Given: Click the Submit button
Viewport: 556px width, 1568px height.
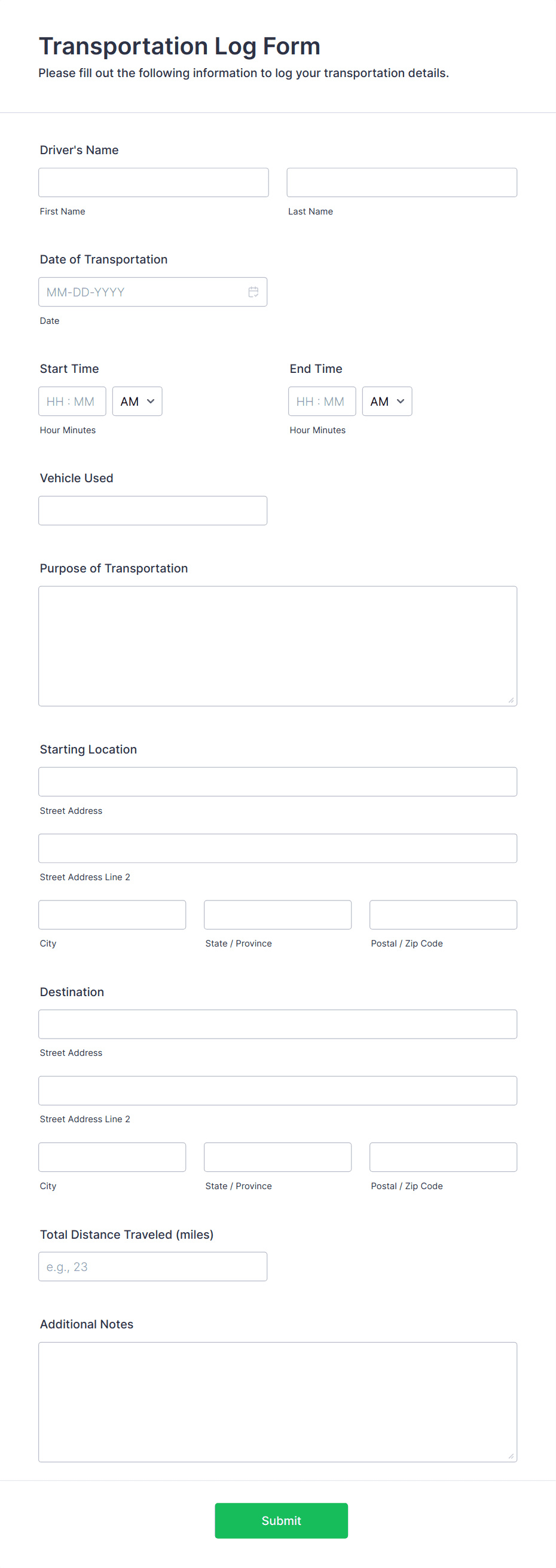Looking at the screenshot, I should coord(281,1521).
